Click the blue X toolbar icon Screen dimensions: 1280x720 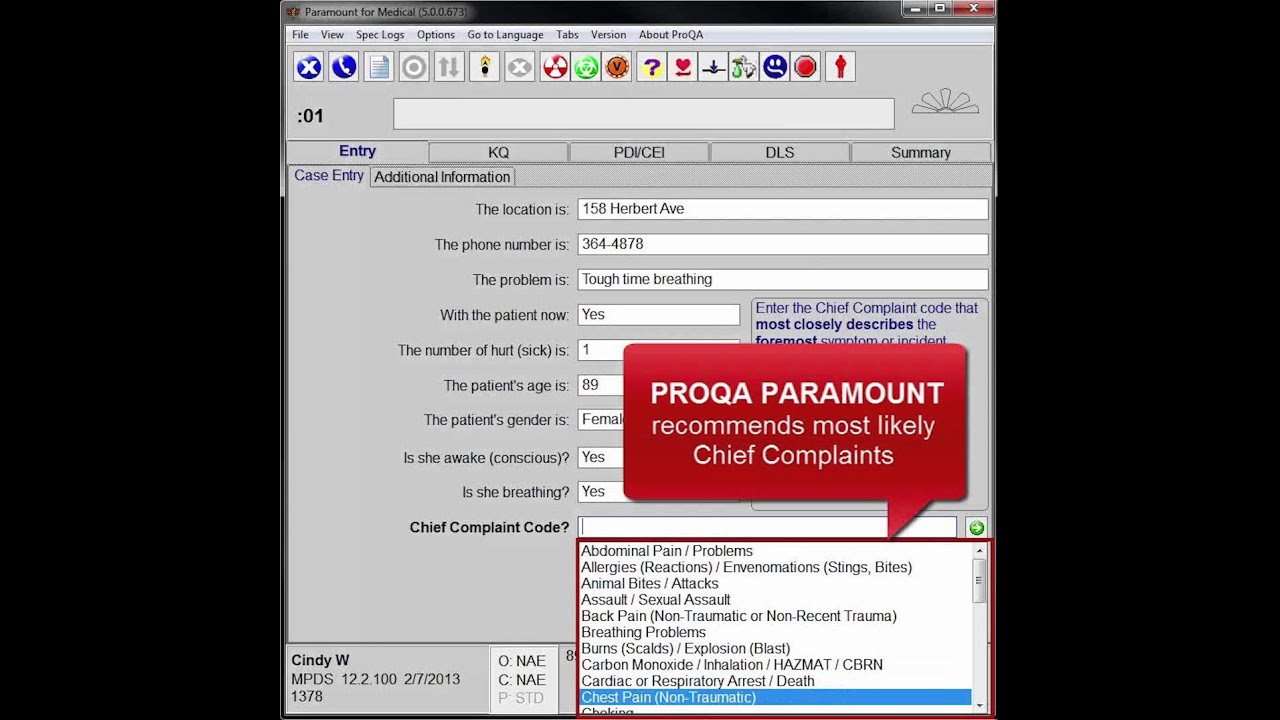pos(309,67)
